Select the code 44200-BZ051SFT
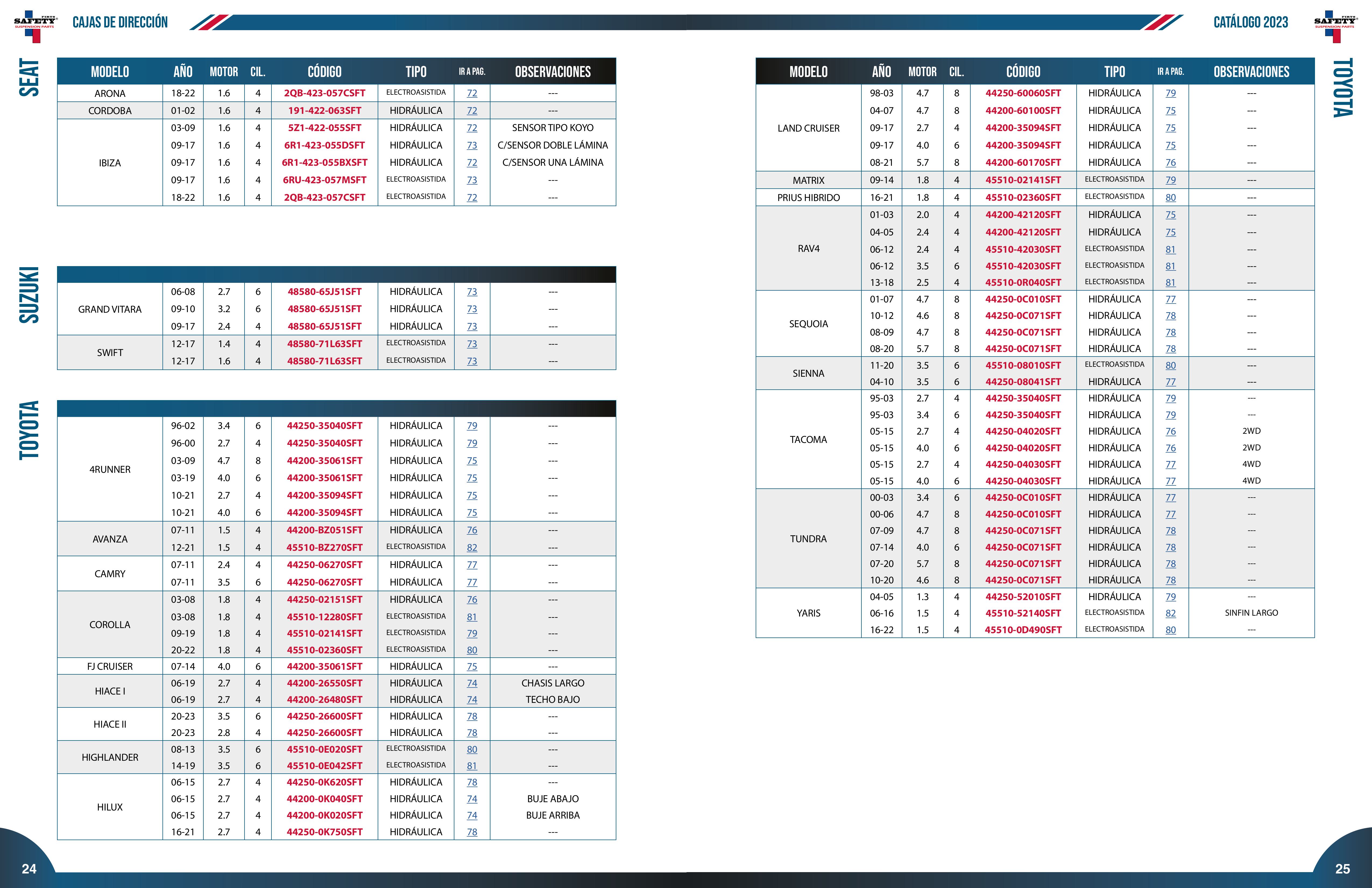Screen dimensions: 1372x888 click(x=324, y=530)
